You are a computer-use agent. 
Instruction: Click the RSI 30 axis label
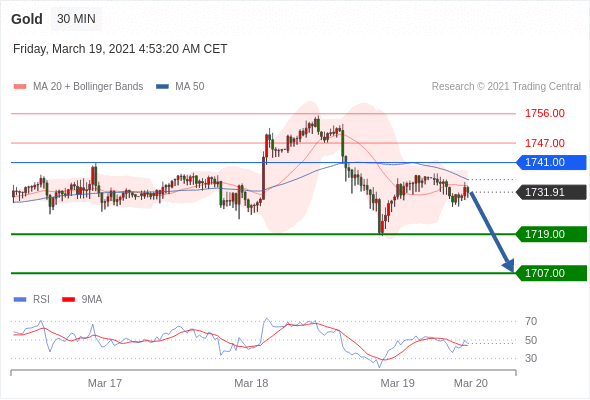pyautogui.click(x=531, y=358)
